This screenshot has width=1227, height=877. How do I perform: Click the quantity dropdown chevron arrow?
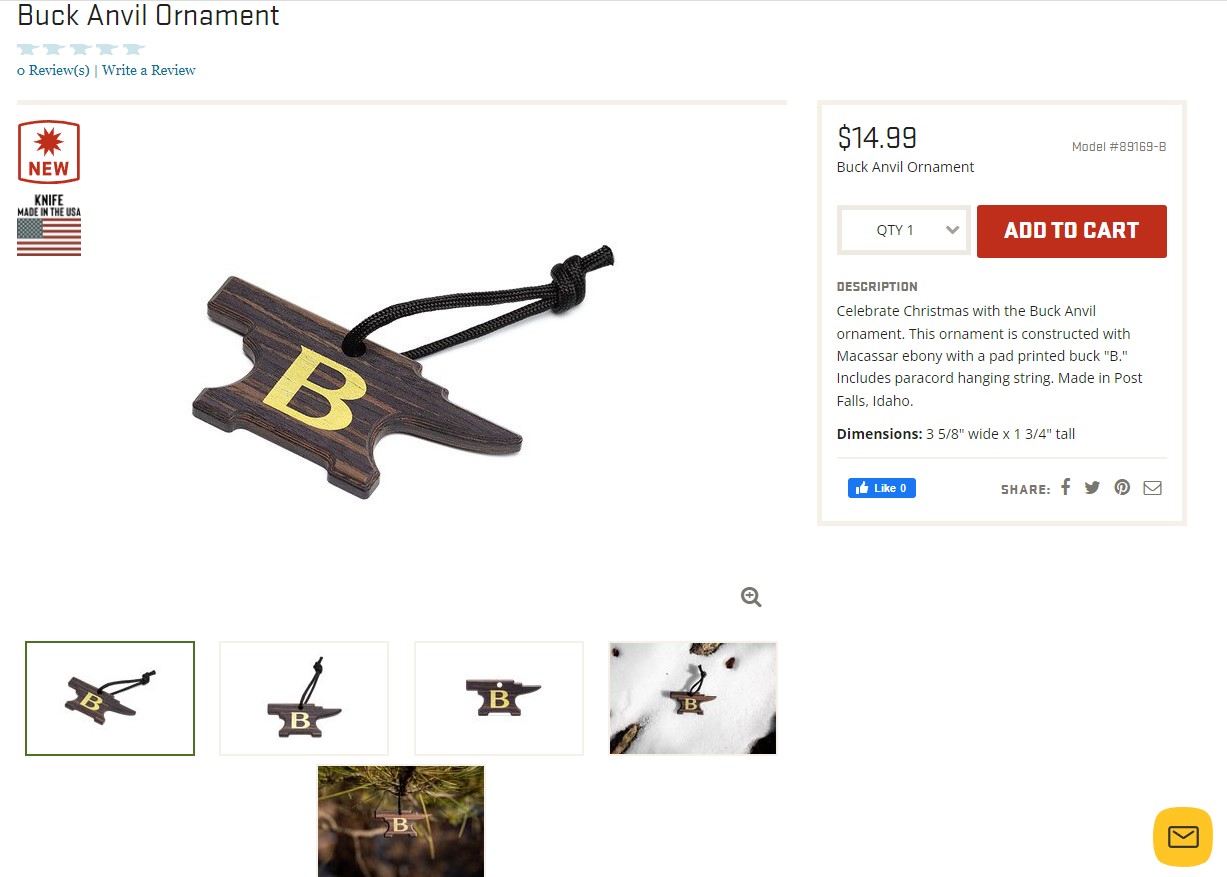tap(953, 230)
